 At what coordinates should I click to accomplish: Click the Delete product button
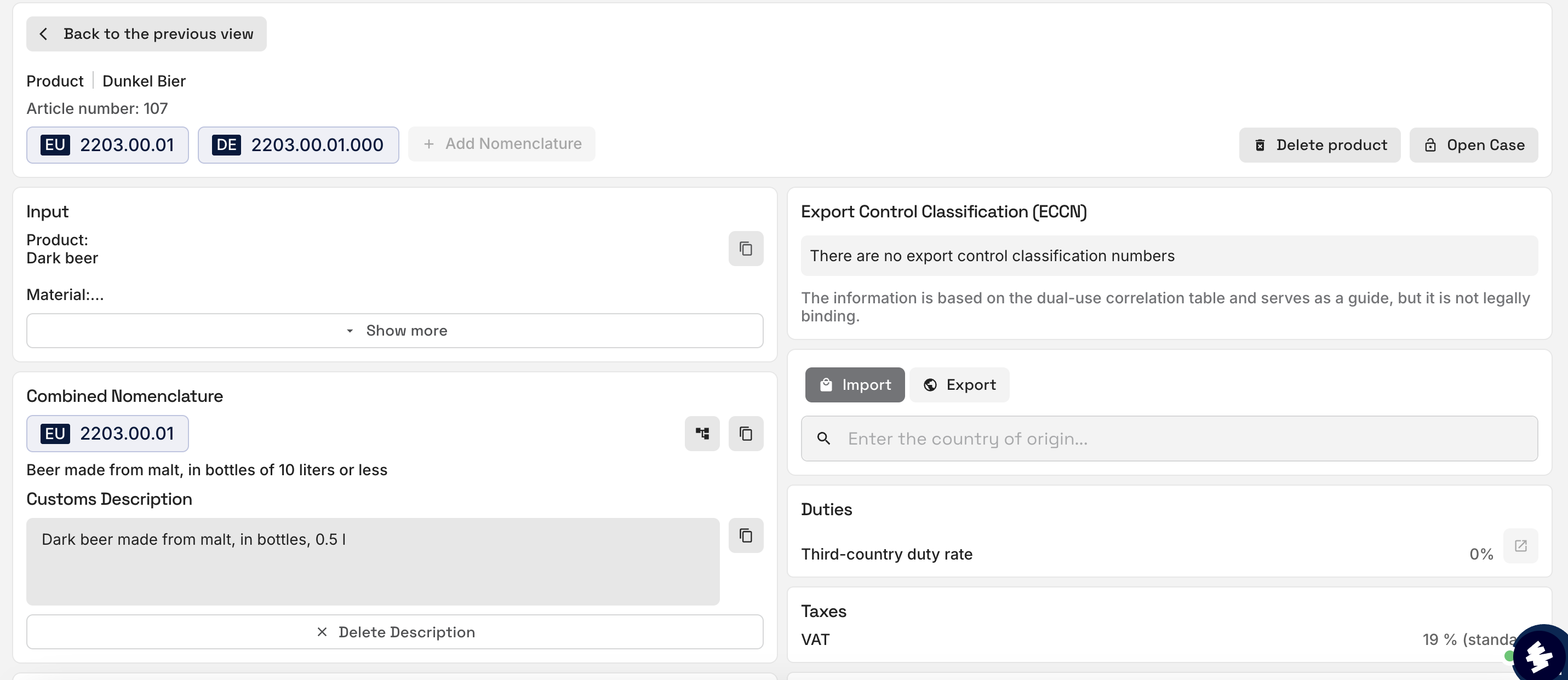(1319, 145)
